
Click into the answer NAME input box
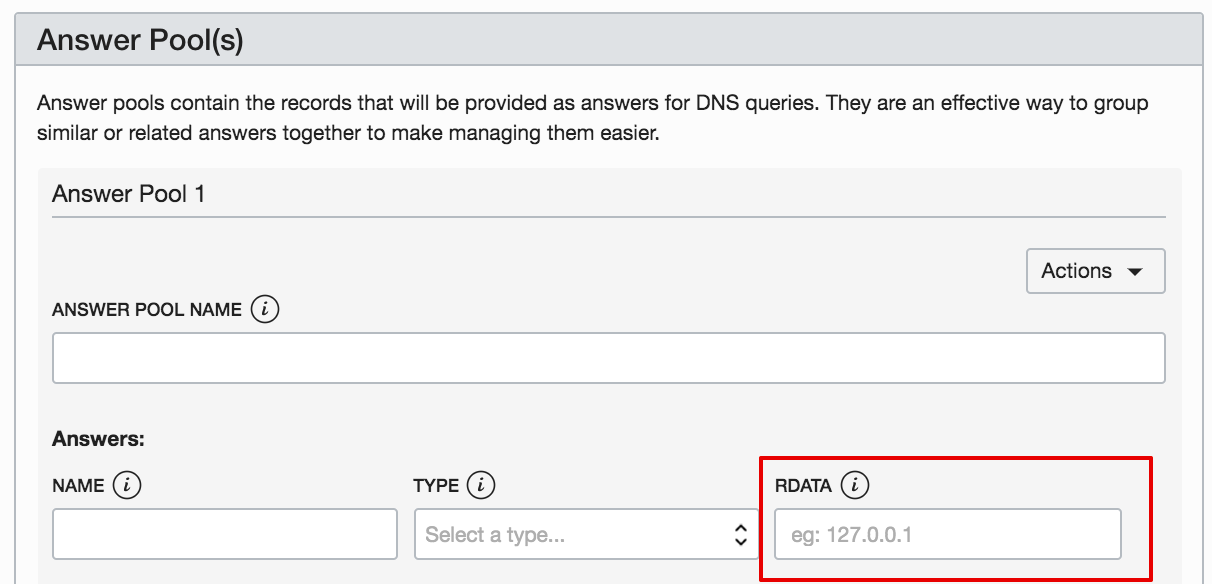(225, 535)
